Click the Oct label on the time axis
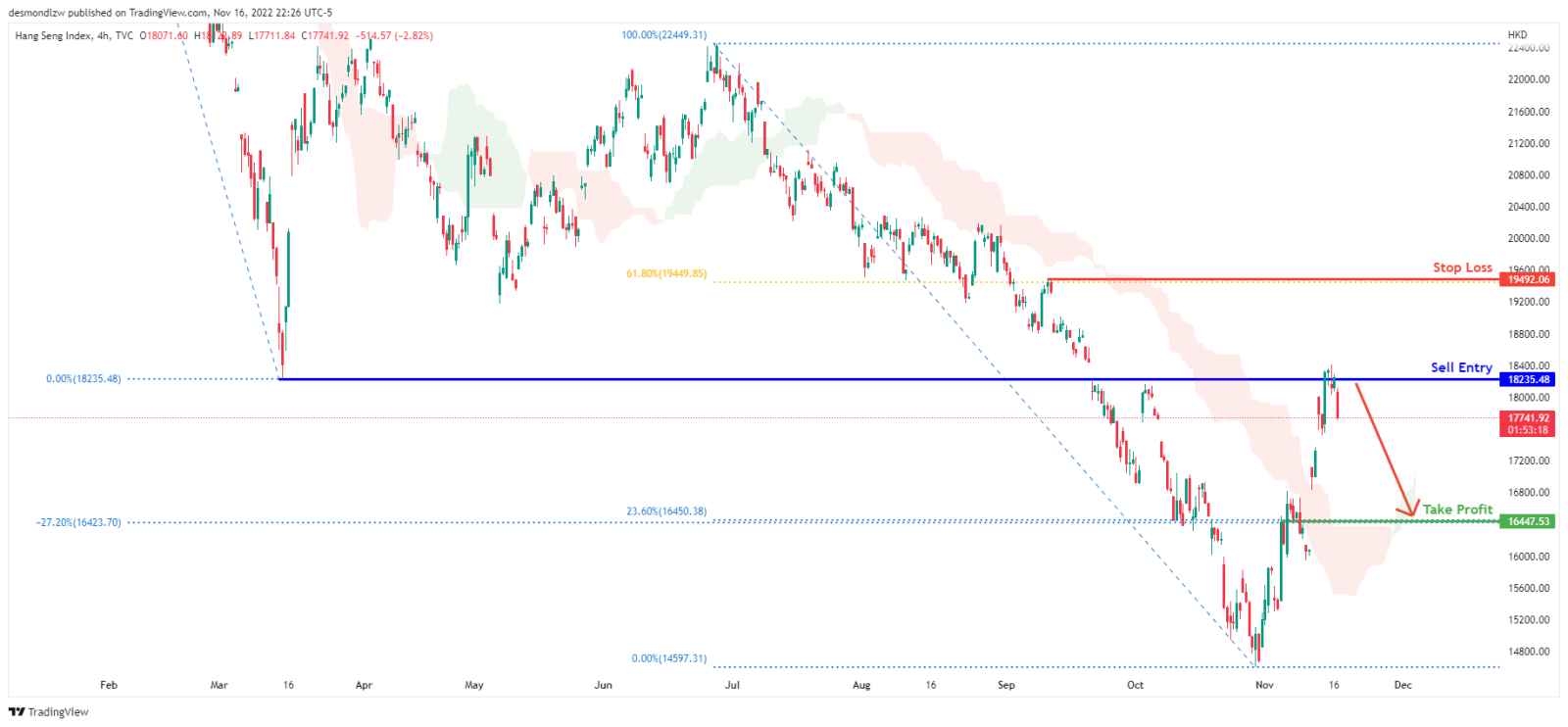Viewport: 1568px width, 727px height. (1135, 685)
